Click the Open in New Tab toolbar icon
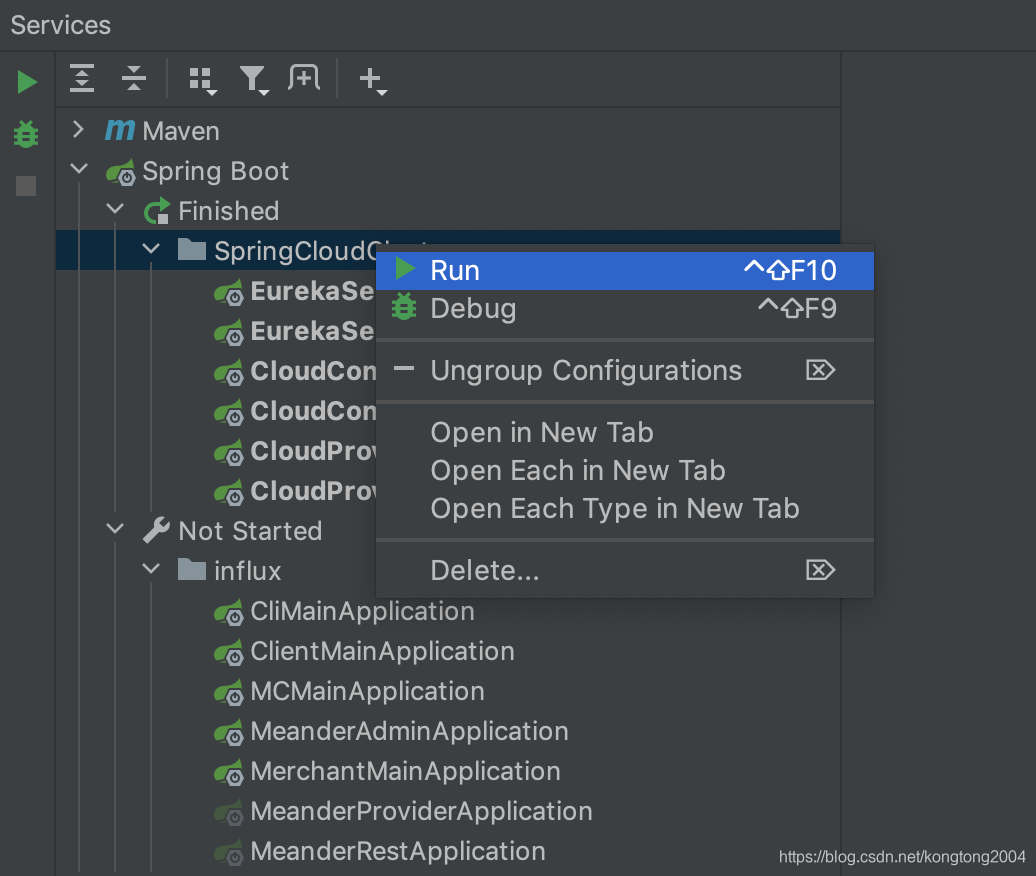The width and height of the screenshot is (1036, 876). coord(304,79)
